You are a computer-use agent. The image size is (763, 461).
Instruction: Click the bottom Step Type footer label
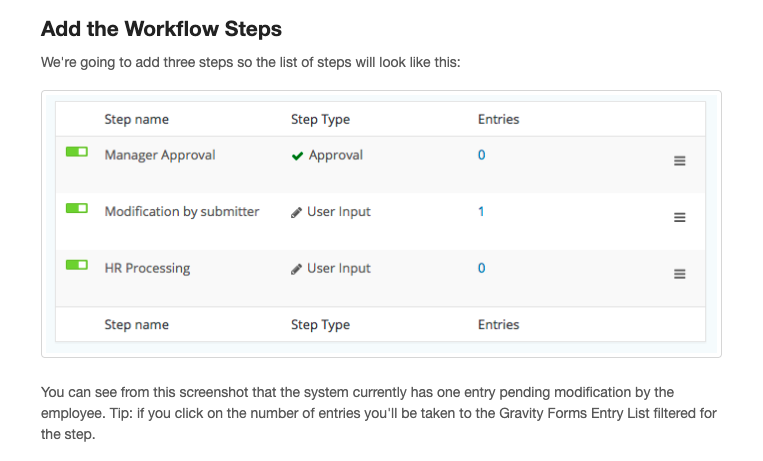click(320, 325)
